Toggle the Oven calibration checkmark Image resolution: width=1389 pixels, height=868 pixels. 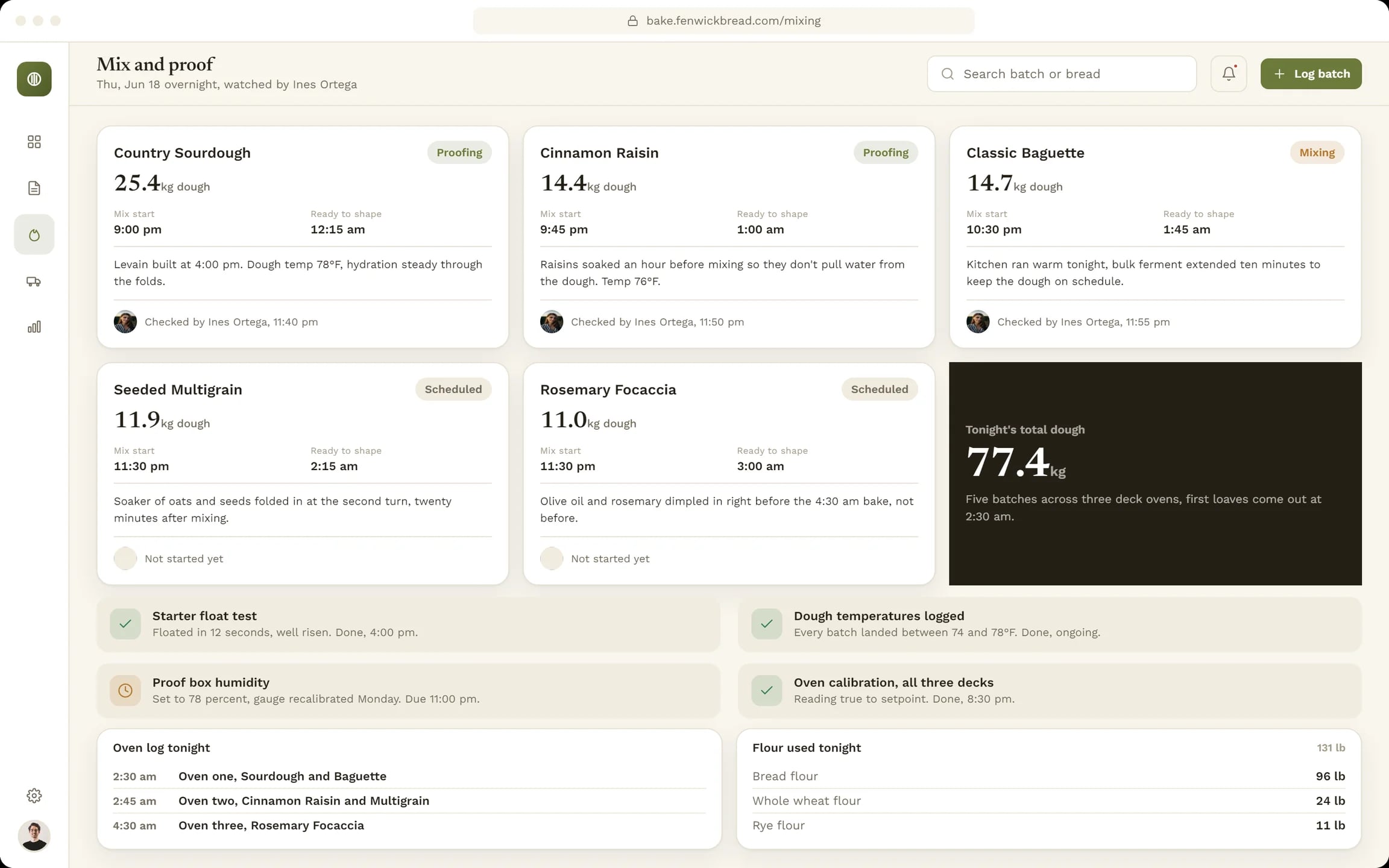(x=767, y=690)
